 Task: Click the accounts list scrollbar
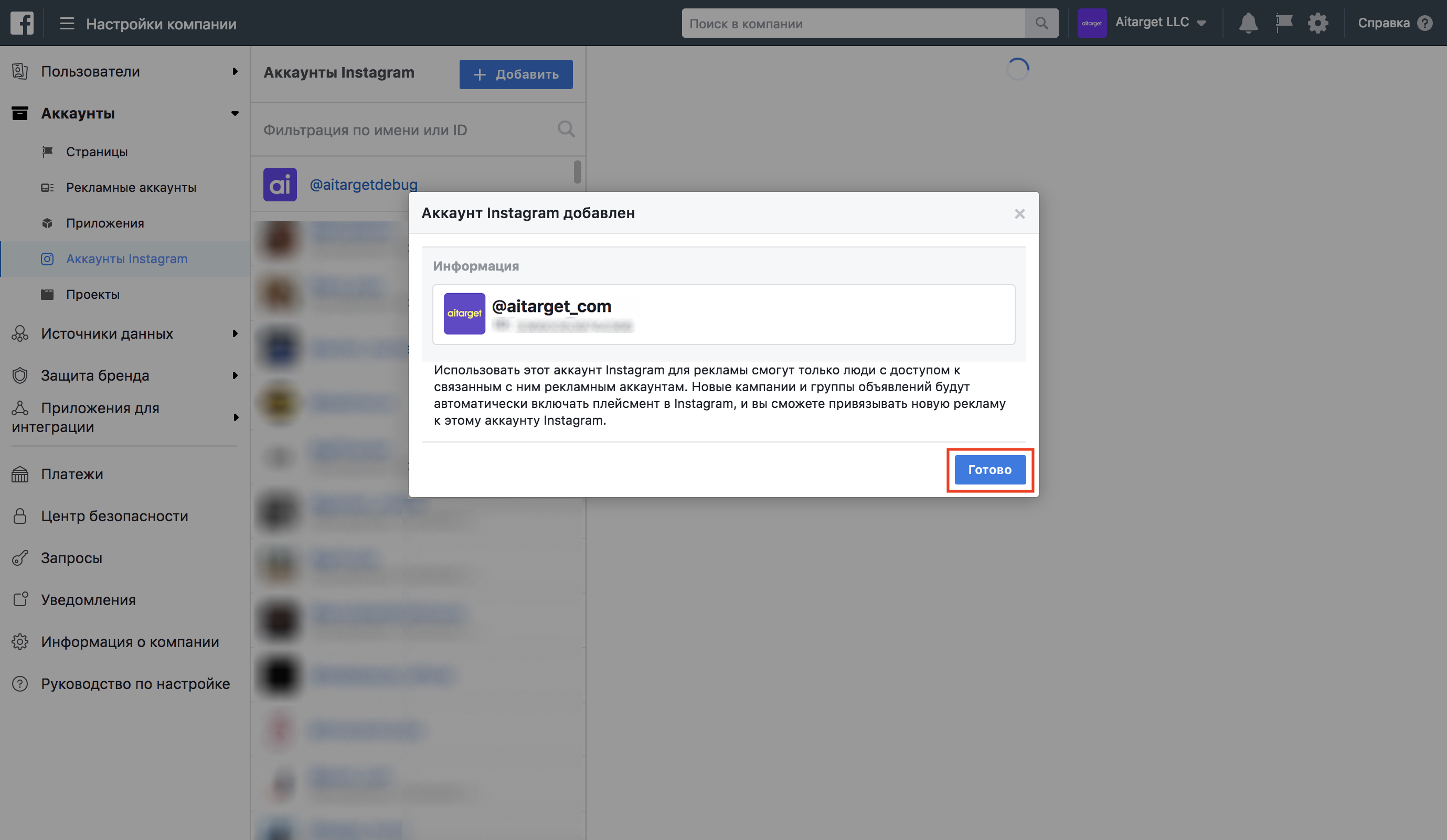578,172
